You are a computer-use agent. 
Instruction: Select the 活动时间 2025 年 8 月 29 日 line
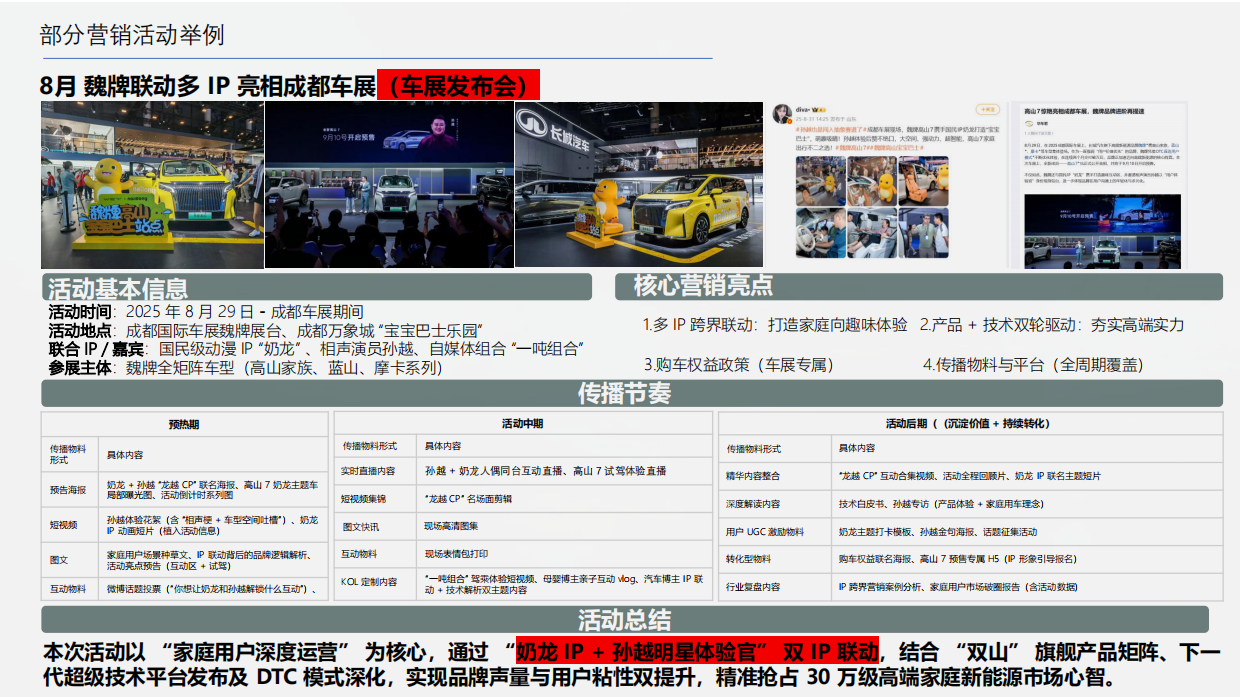click(x=206, y=312)
